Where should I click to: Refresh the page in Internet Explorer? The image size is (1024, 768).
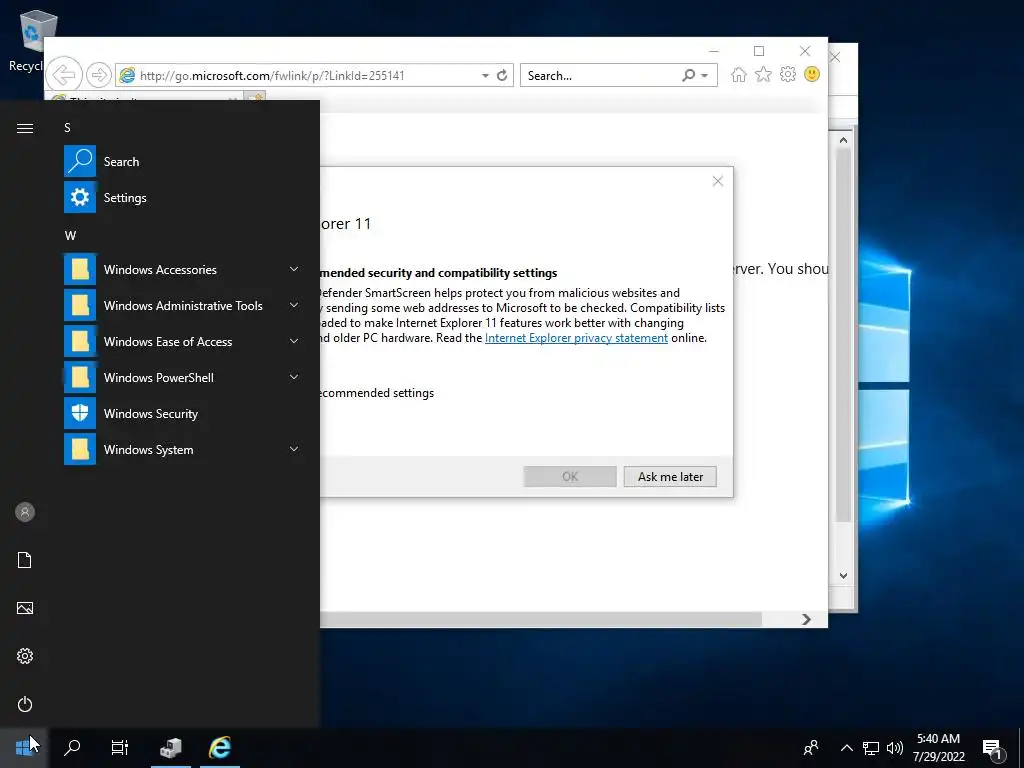click(x=502, y=76)
